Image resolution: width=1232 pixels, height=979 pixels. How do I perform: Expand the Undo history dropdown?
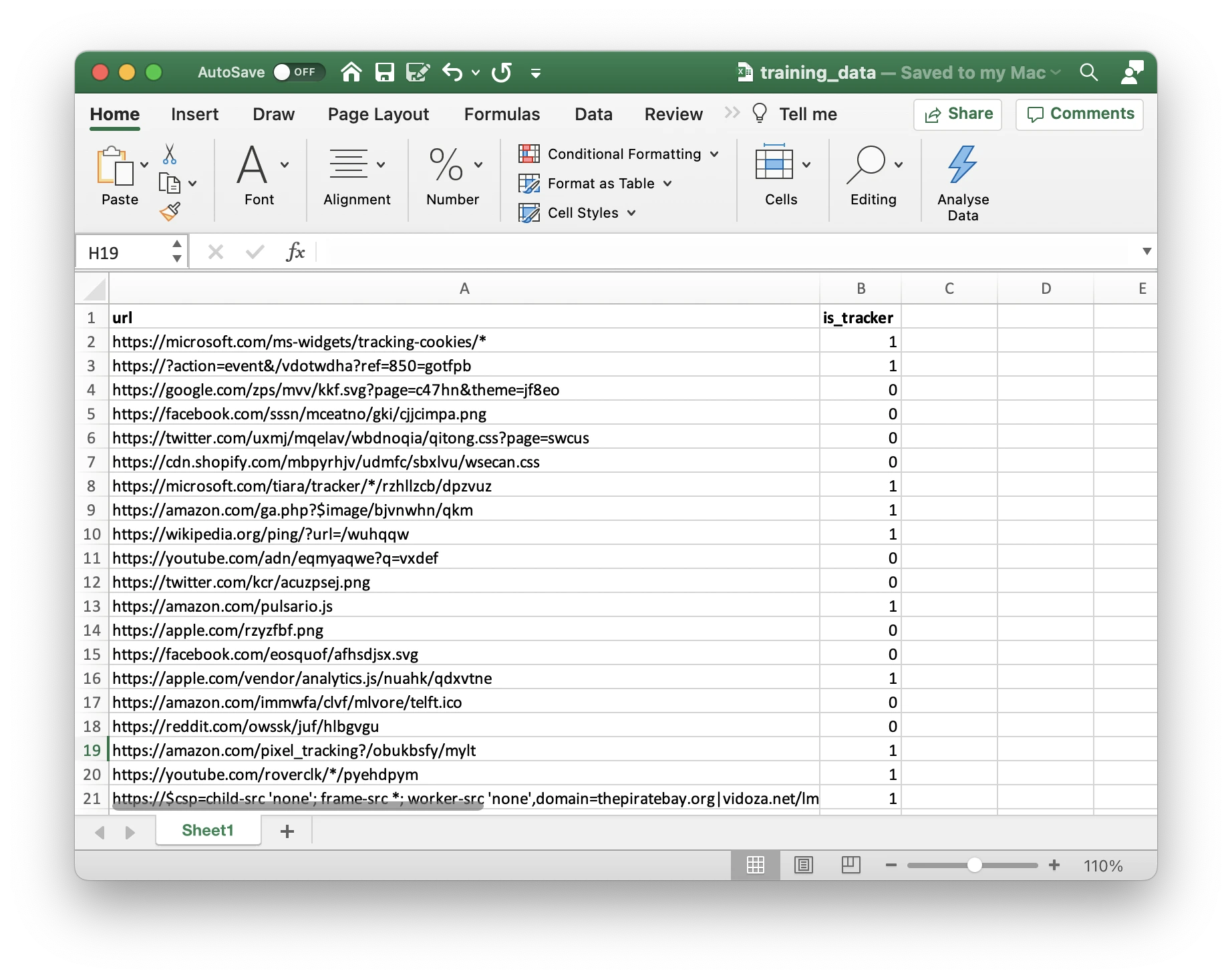click(476, 72)
